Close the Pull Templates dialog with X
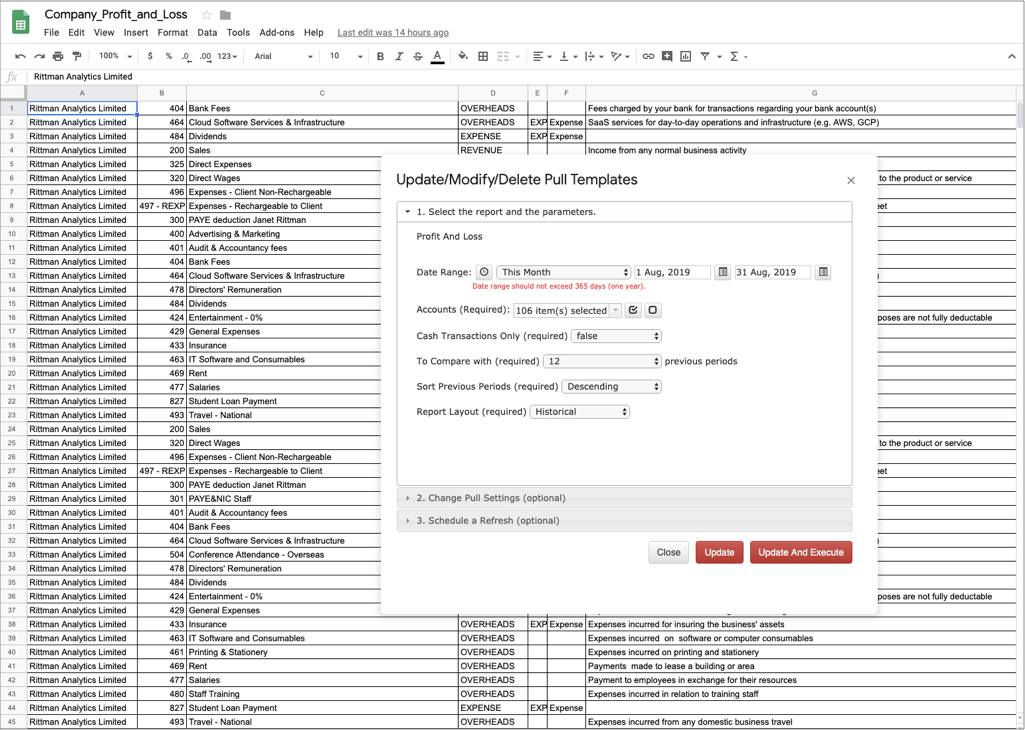This screenshot has width=1025, height=730. pyautogui.click(x=850, y=180)
